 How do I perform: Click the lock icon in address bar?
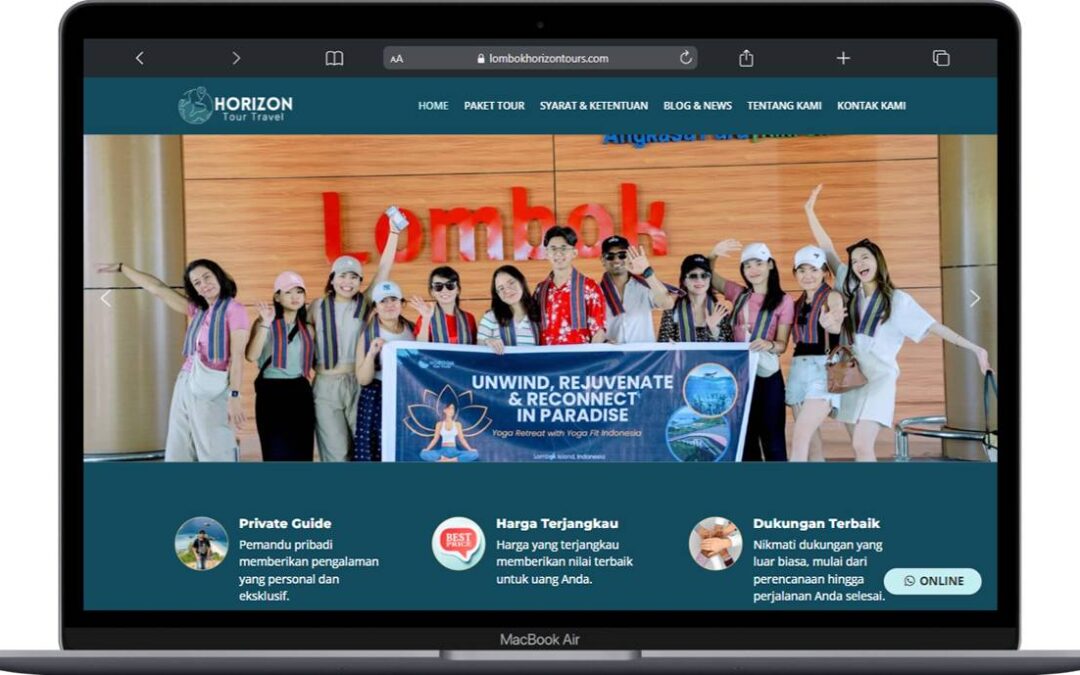(x=481, y=59)
